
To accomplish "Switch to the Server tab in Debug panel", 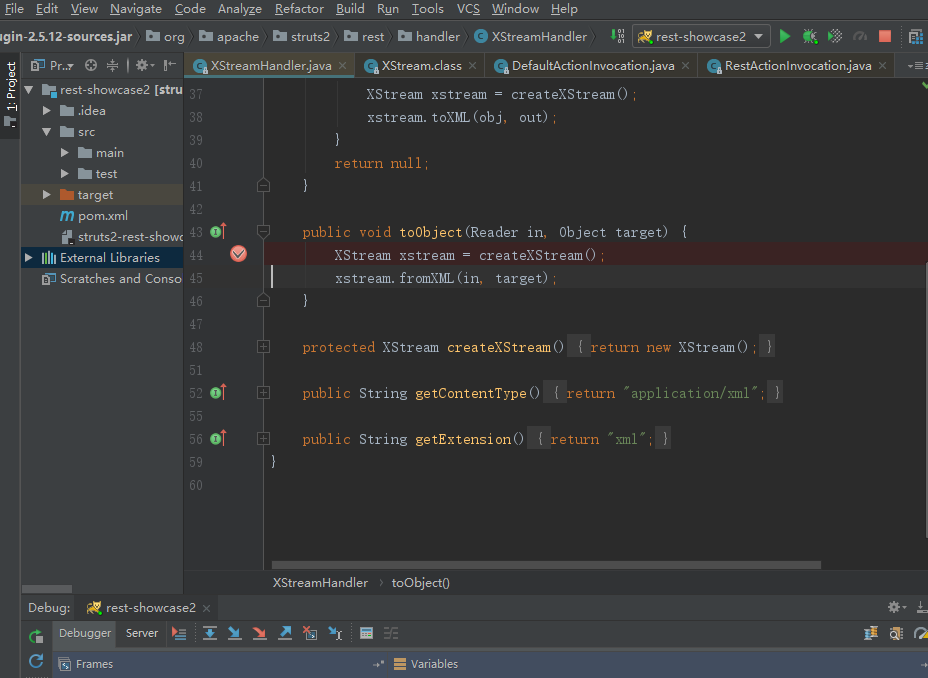I will [142, 633].
